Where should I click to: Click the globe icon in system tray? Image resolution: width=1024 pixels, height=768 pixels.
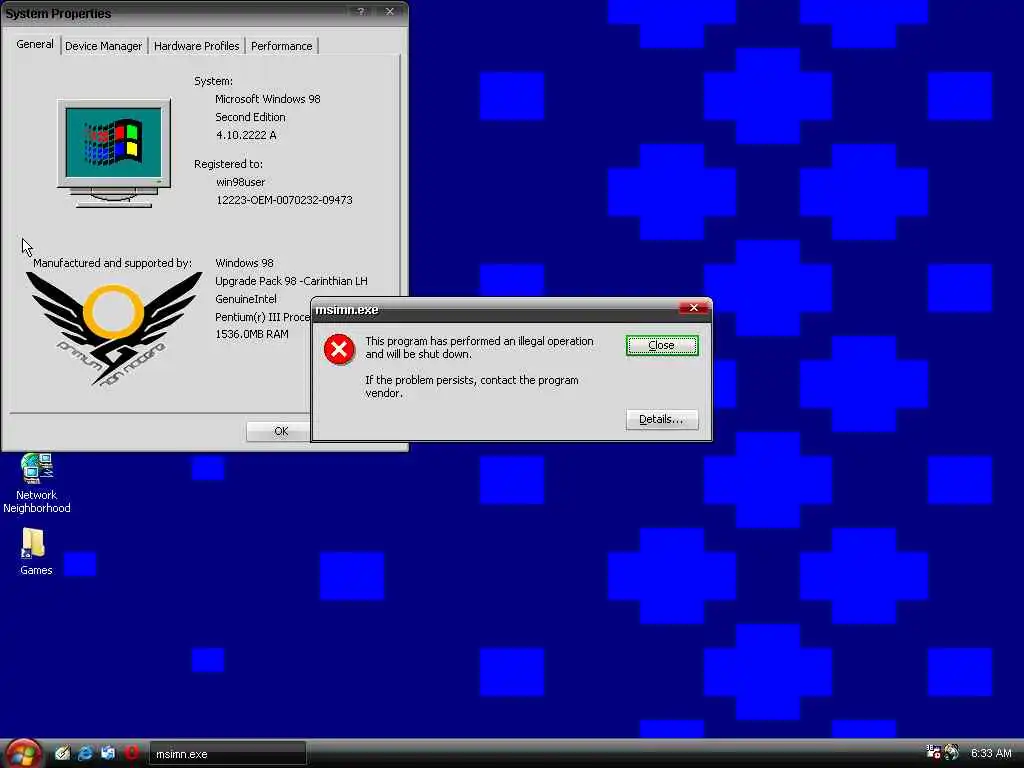[952, 752]
